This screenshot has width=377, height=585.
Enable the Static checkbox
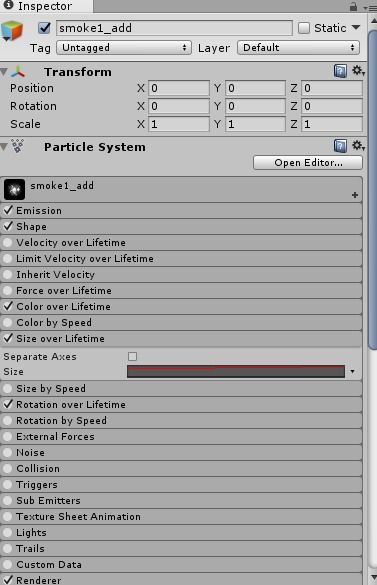(x=304, y=28)
